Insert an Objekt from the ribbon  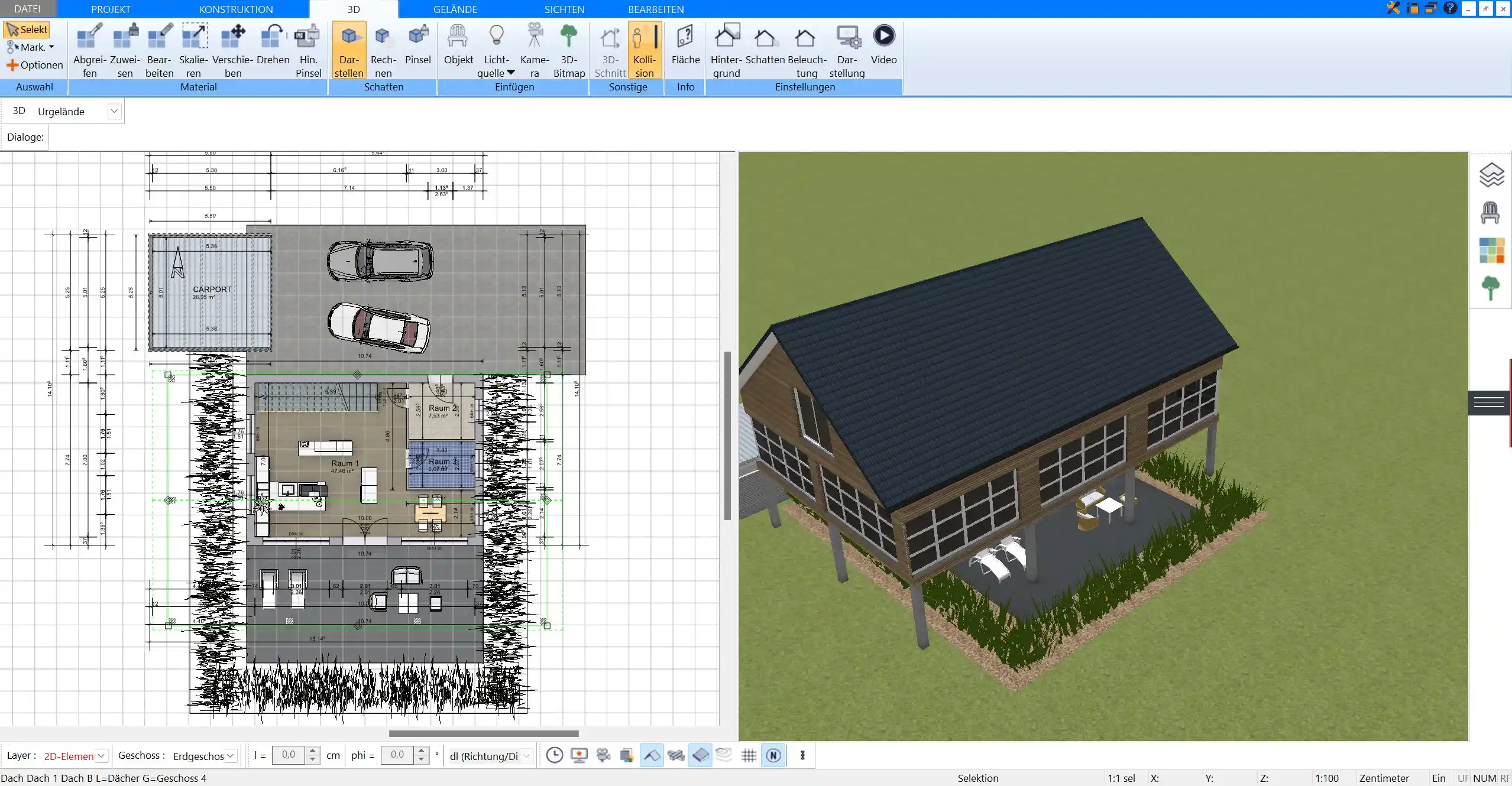(x=458, y=44)
